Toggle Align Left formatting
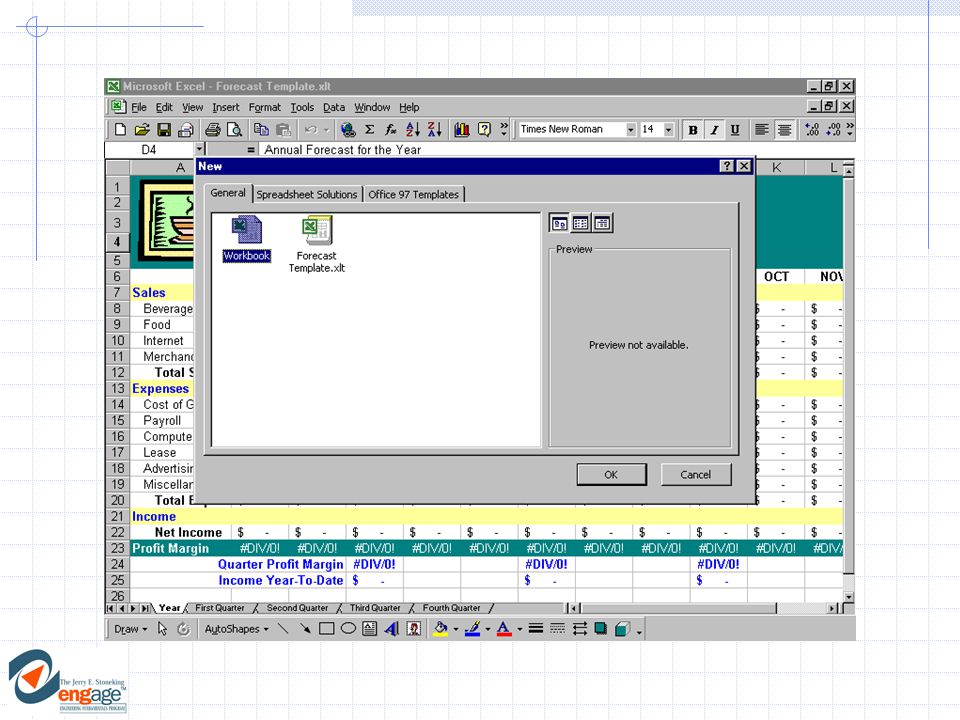This screenshot has height=720, width=960. [762, 130]
